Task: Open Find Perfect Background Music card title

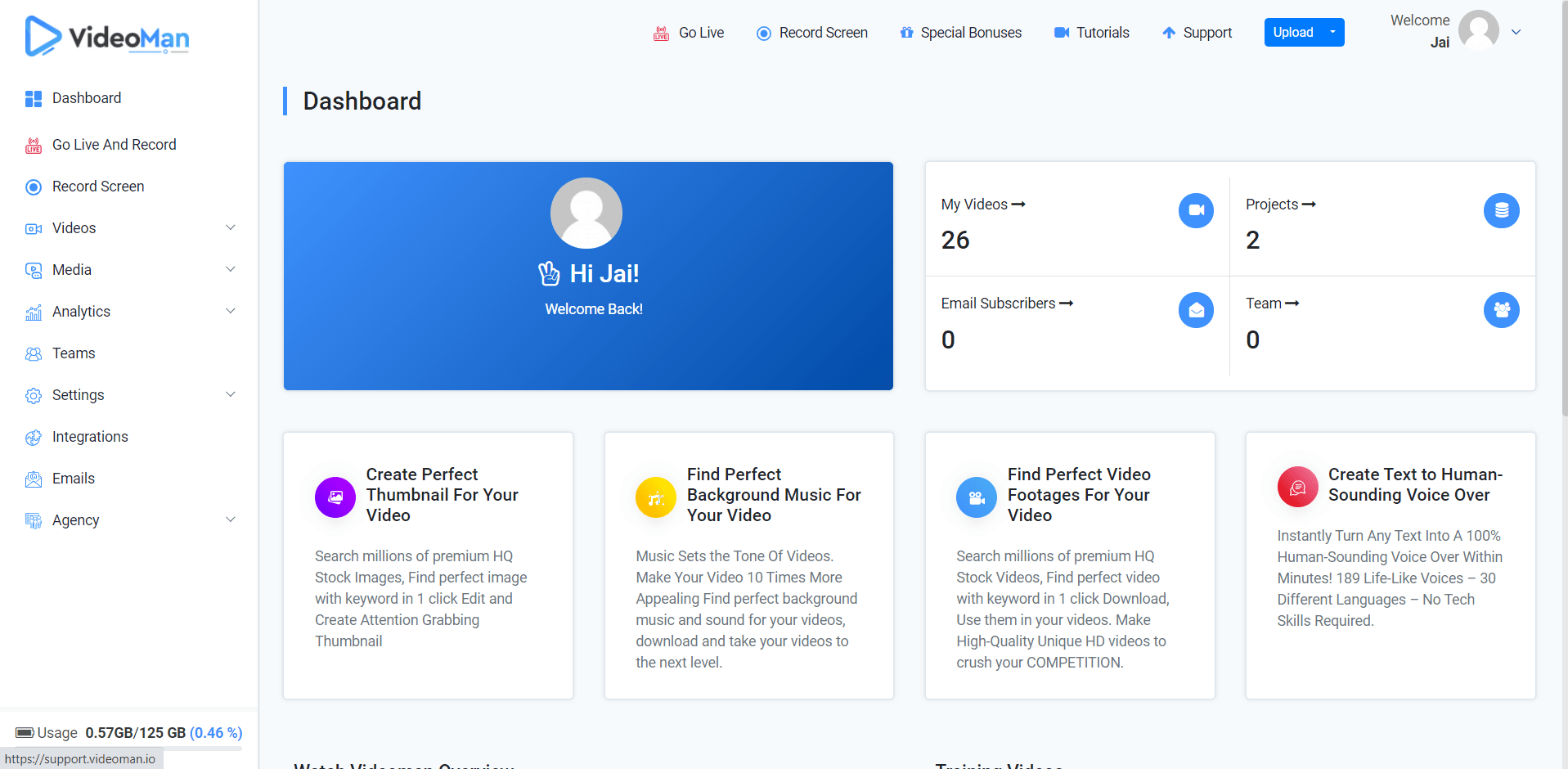Action: pos(774,495)
